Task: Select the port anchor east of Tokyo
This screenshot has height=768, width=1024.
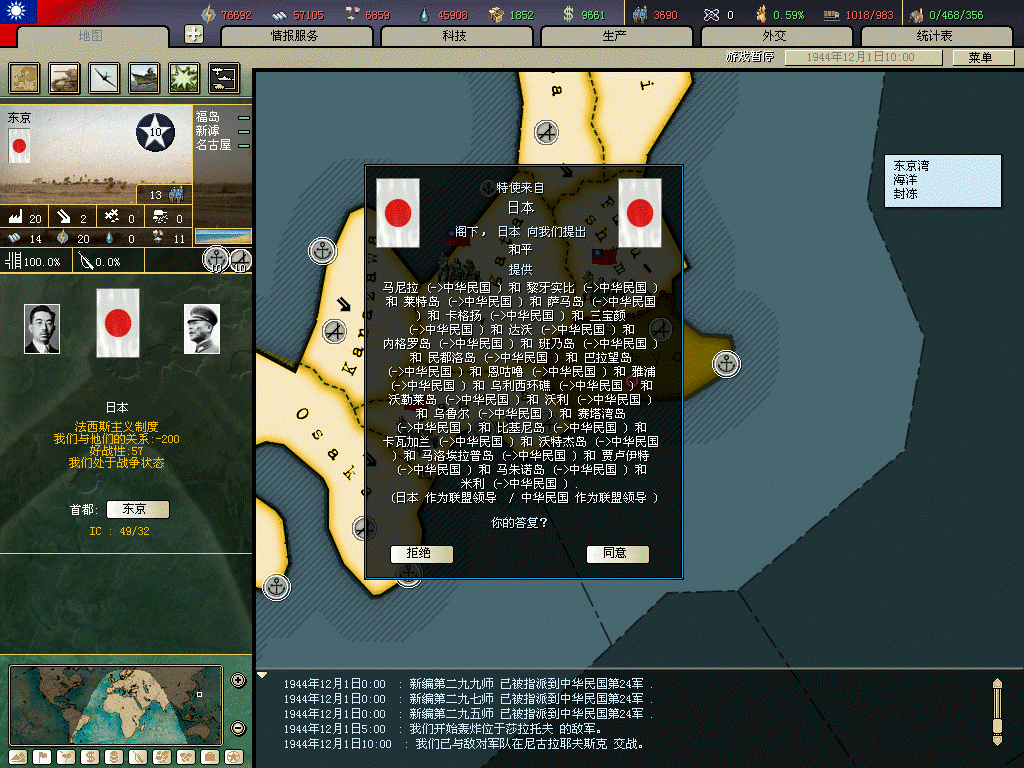Action: pyautogui.click(x=726, y=364)
